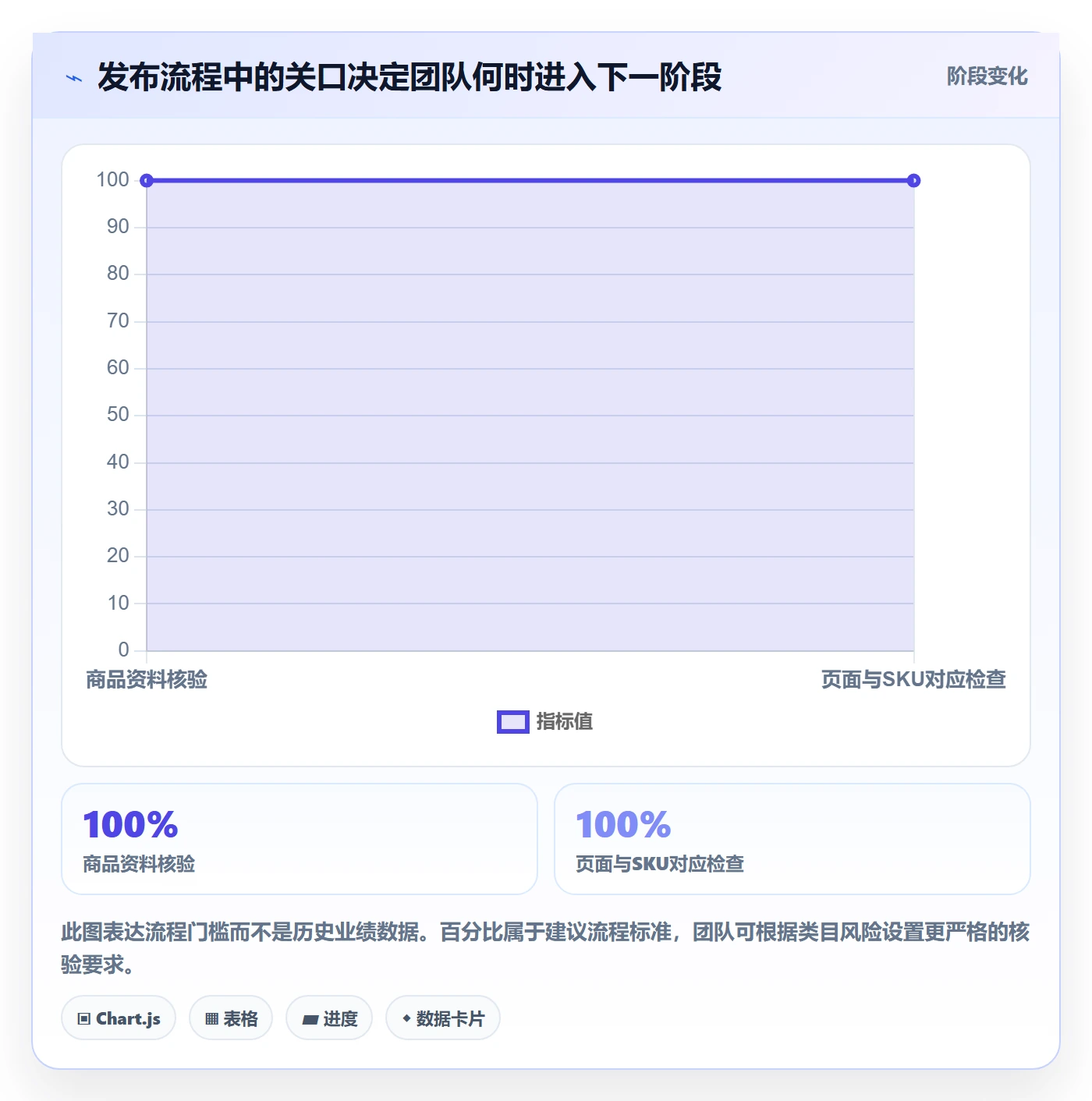Toggle the 指标值 legend swatch
The height and width of the screenshot is (1101, 1092).
click(x=513, y=722)
